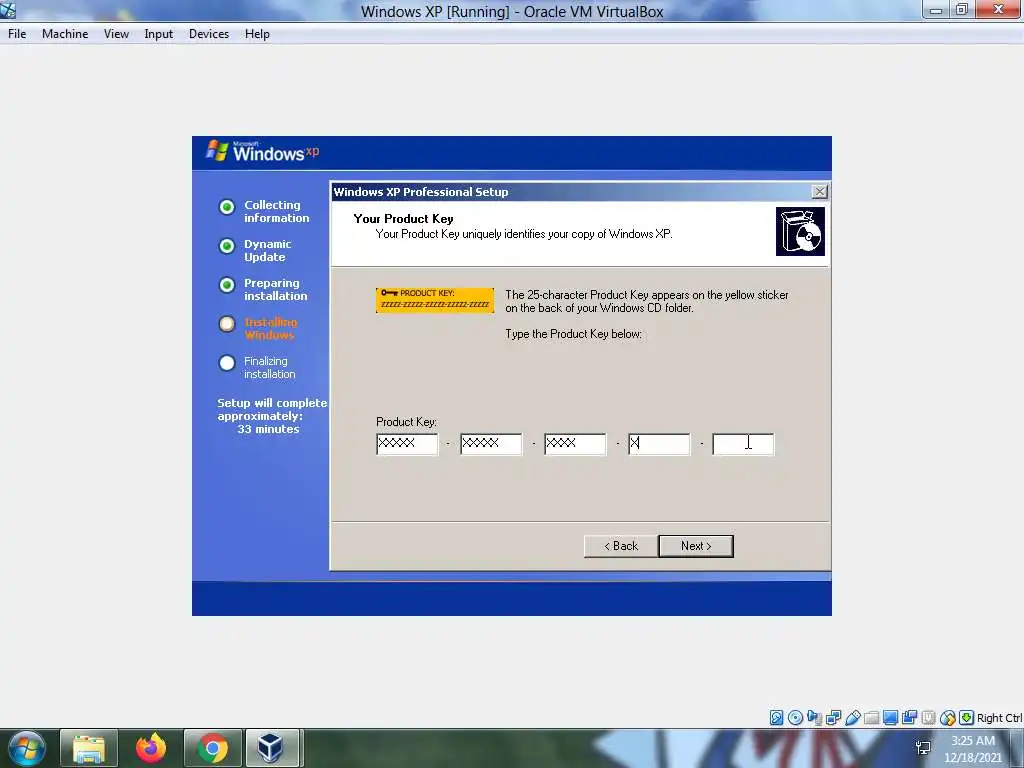The height and width of the screenshot is (768, 1024).
Task: Click the Installing Windows step indicator
Action: (227, 324)
